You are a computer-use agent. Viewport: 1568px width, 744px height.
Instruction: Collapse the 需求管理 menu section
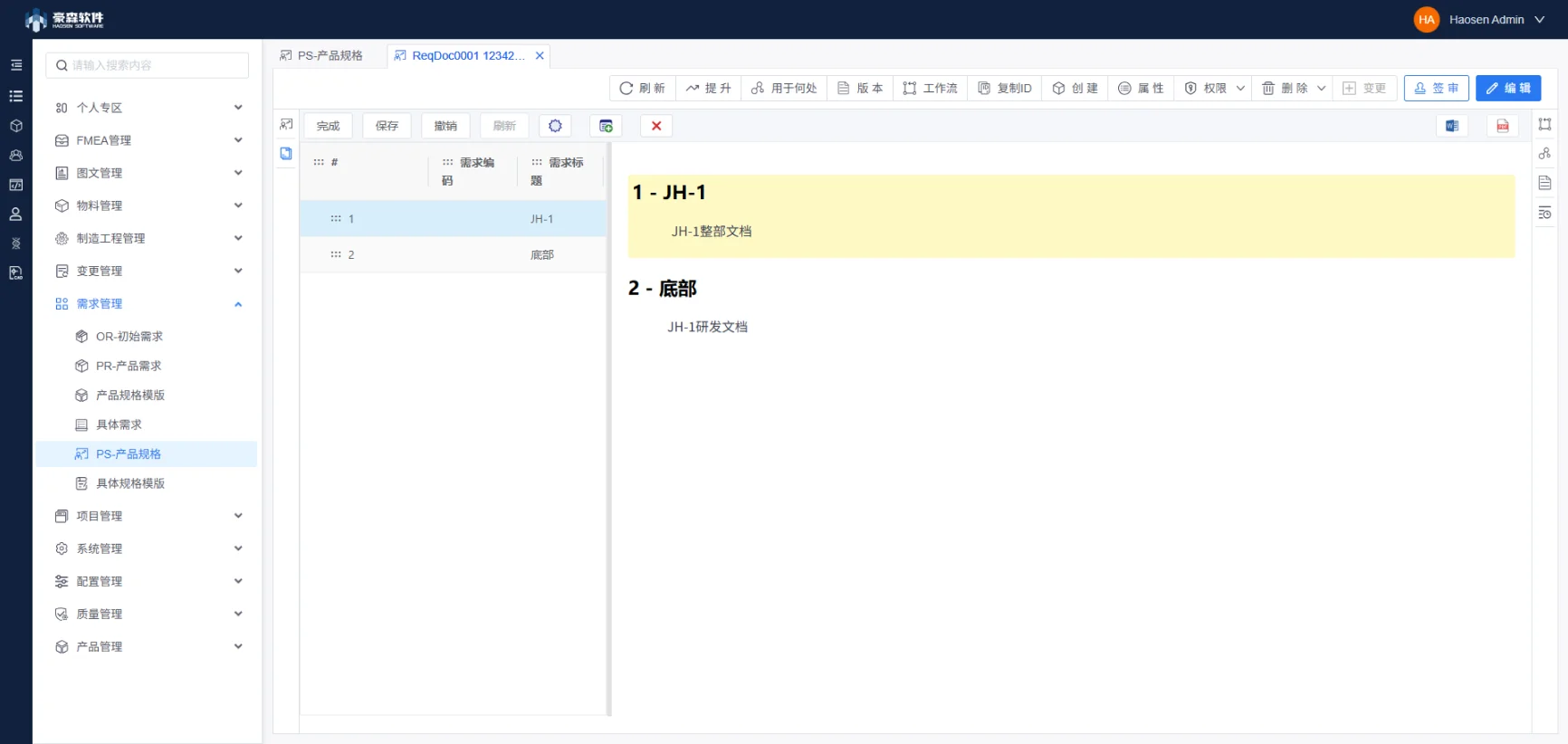click(148, 304)
